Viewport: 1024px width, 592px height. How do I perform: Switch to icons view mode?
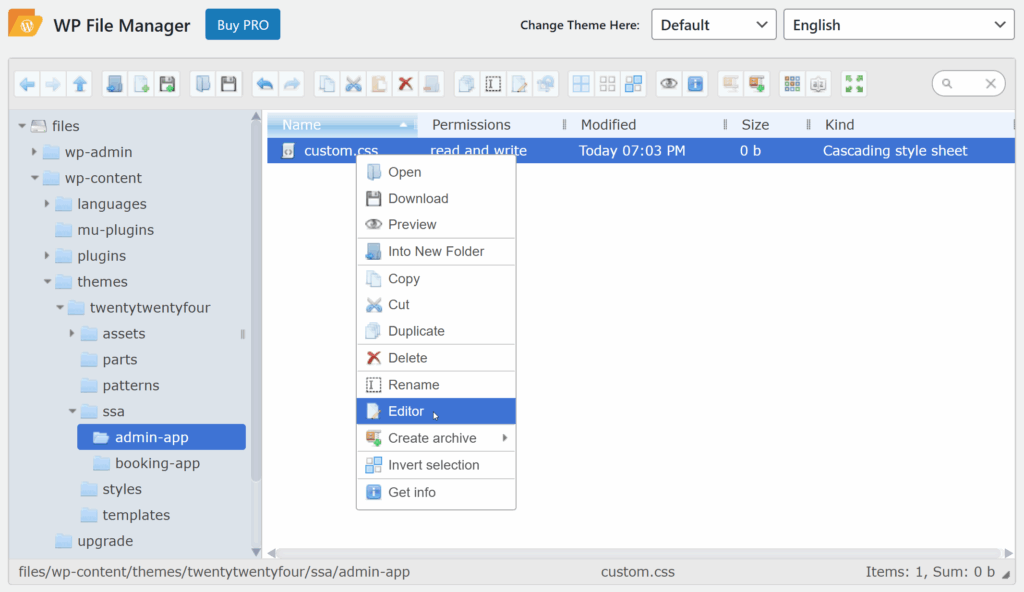coord(607,83)
